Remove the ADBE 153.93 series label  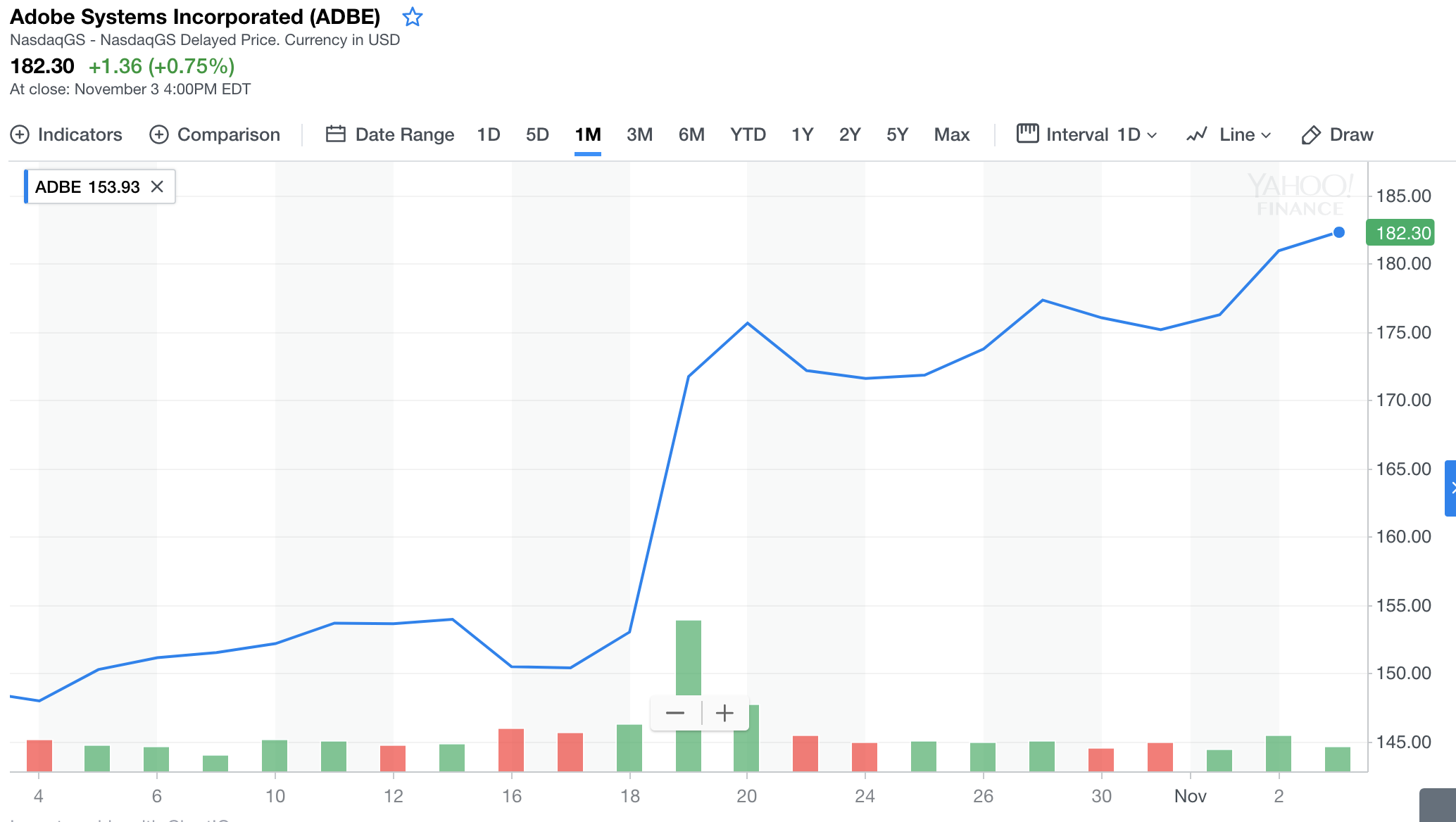[x=157, y=186]
